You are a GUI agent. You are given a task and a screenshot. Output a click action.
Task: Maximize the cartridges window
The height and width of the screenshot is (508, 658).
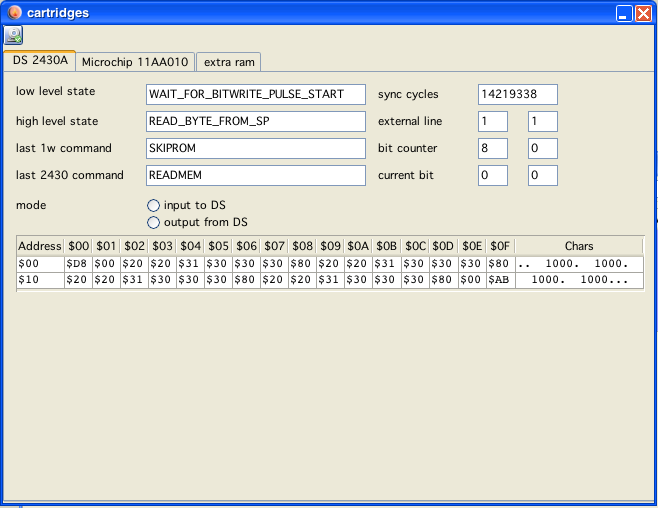coord(623,13)
